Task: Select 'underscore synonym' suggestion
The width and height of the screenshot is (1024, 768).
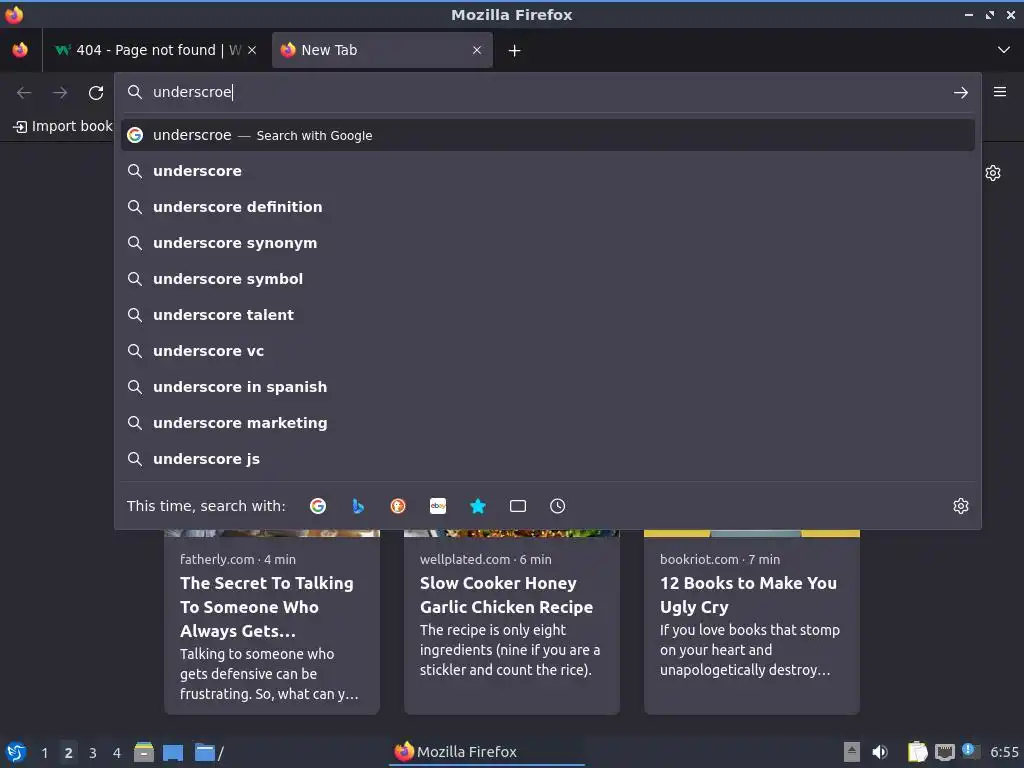Action: pos(547,243)
